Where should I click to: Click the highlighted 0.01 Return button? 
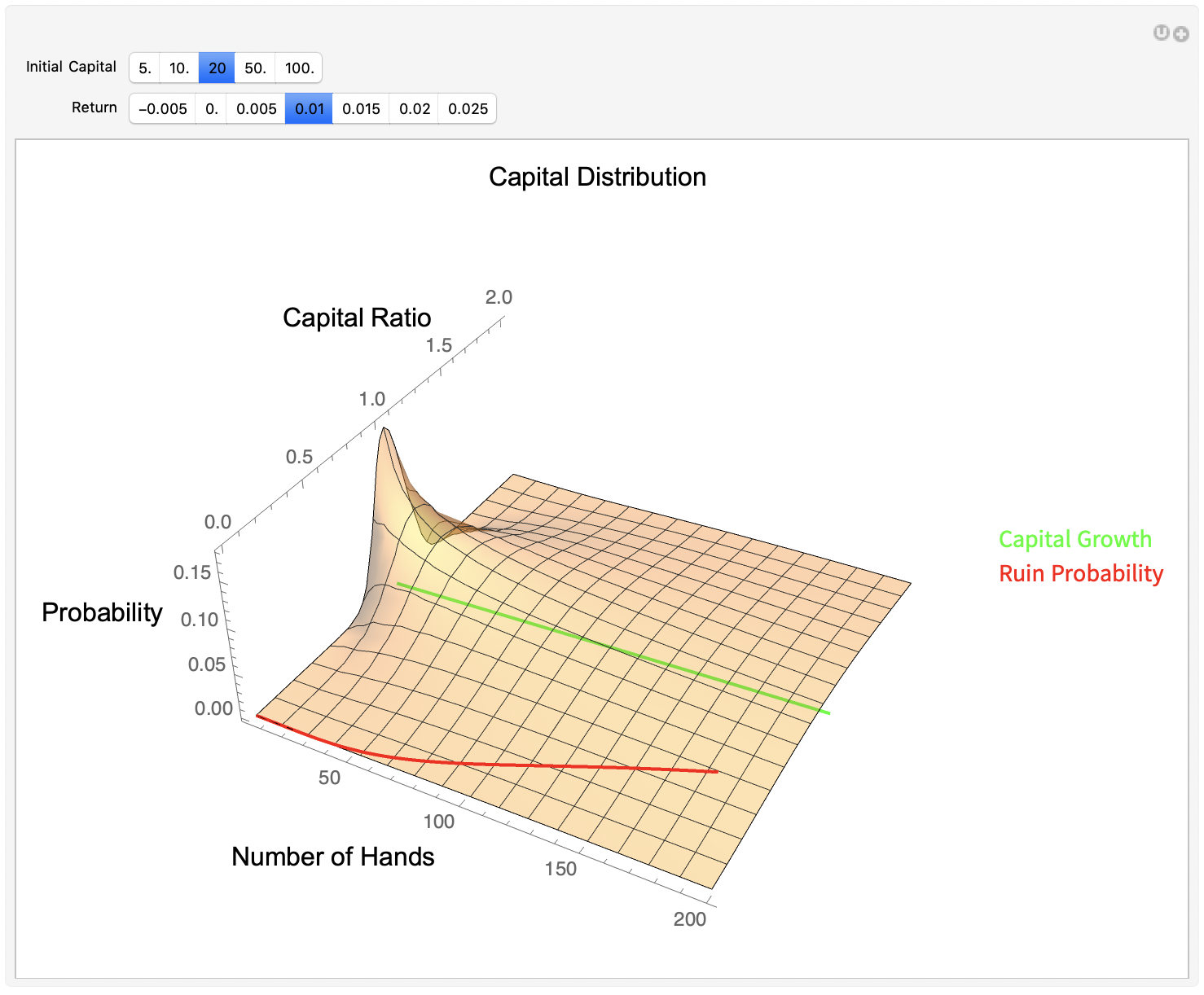[x=308, y=108]
